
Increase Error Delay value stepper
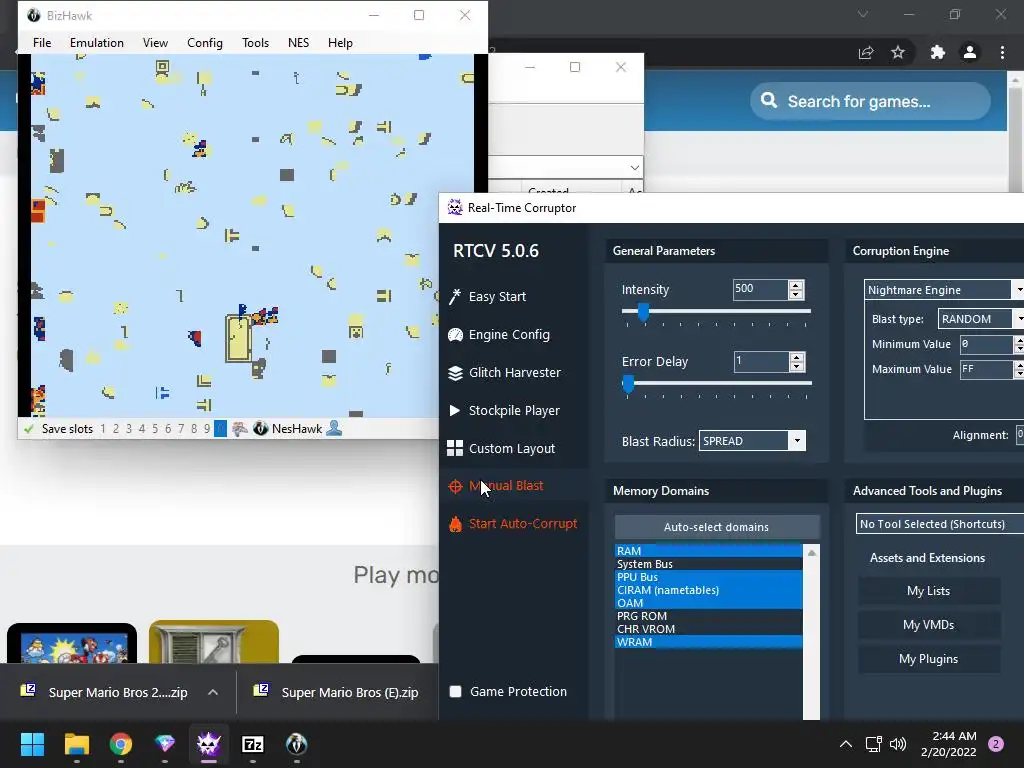796,357
